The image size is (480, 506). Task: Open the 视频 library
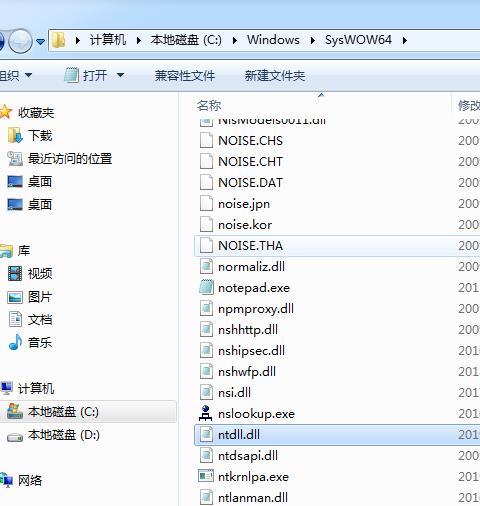(x=40, y=274)
